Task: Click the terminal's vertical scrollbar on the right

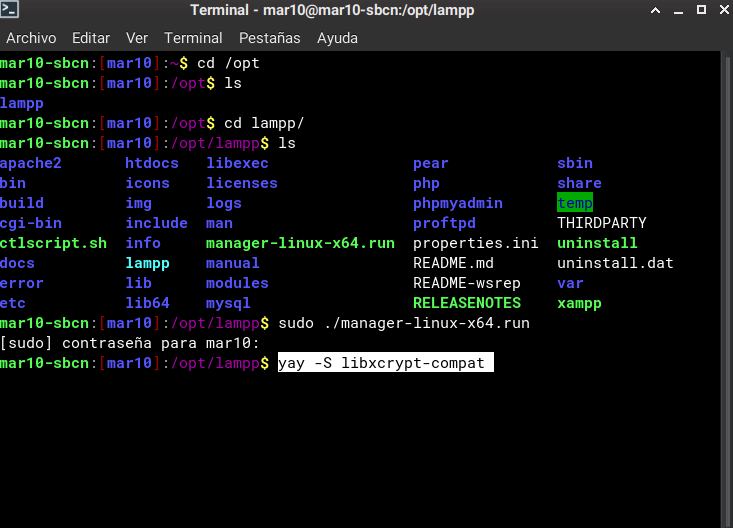Action: click(x=727, y=290)
